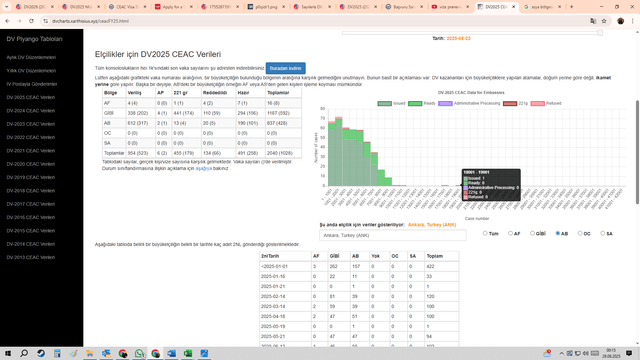This screenshot has width=640, height=360.
Task: Select the AF region radio button
Action: [510, 233]
